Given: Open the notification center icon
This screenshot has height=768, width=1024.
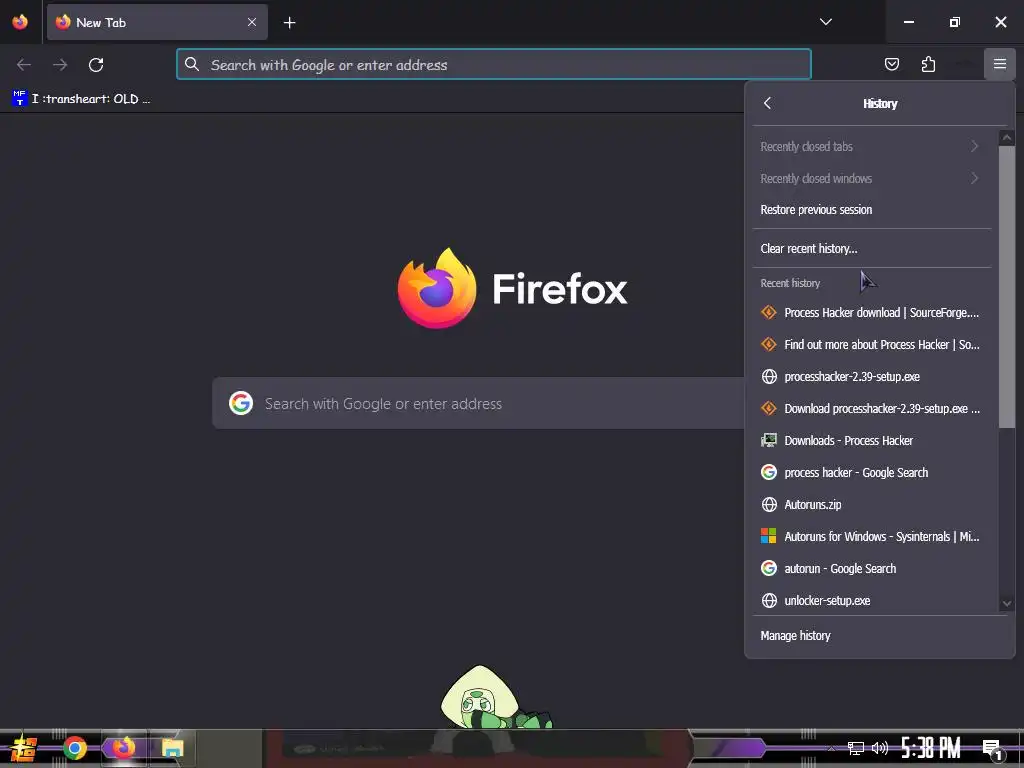Looking at the screenshot, I should point(993,749).
